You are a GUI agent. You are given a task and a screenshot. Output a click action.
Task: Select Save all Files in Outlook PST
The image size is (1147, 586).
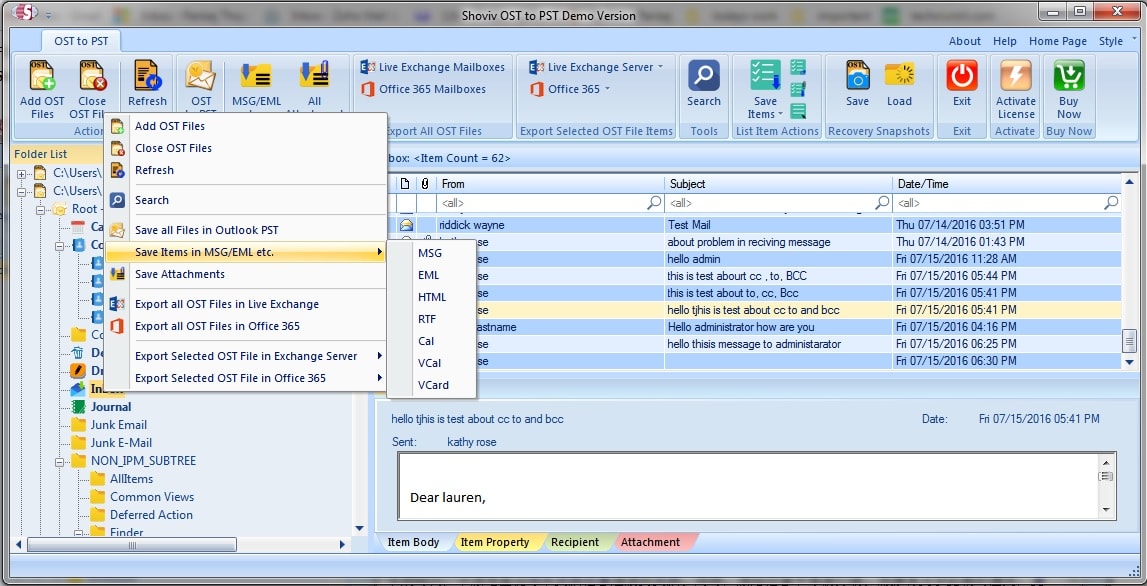[245, 230]
